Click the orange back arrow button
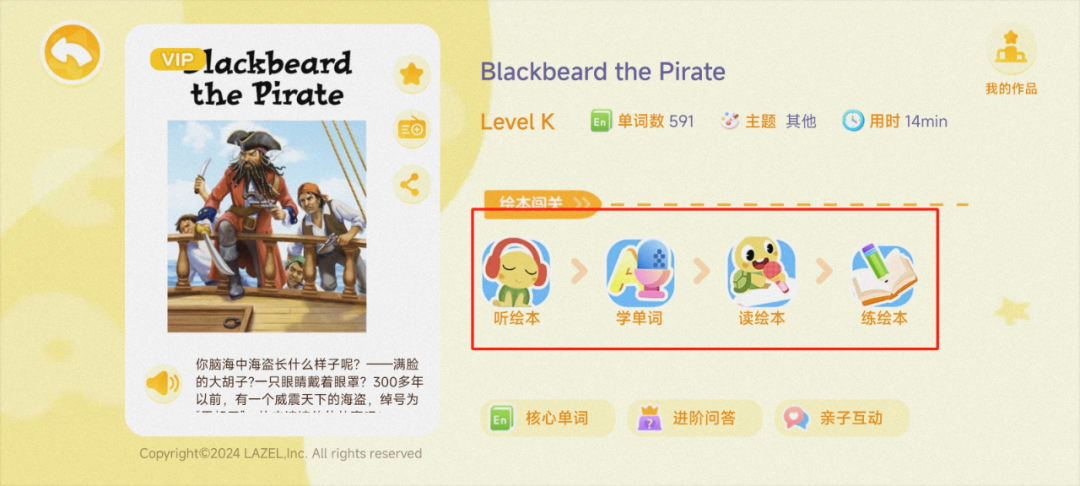 (x=72, y=53)
